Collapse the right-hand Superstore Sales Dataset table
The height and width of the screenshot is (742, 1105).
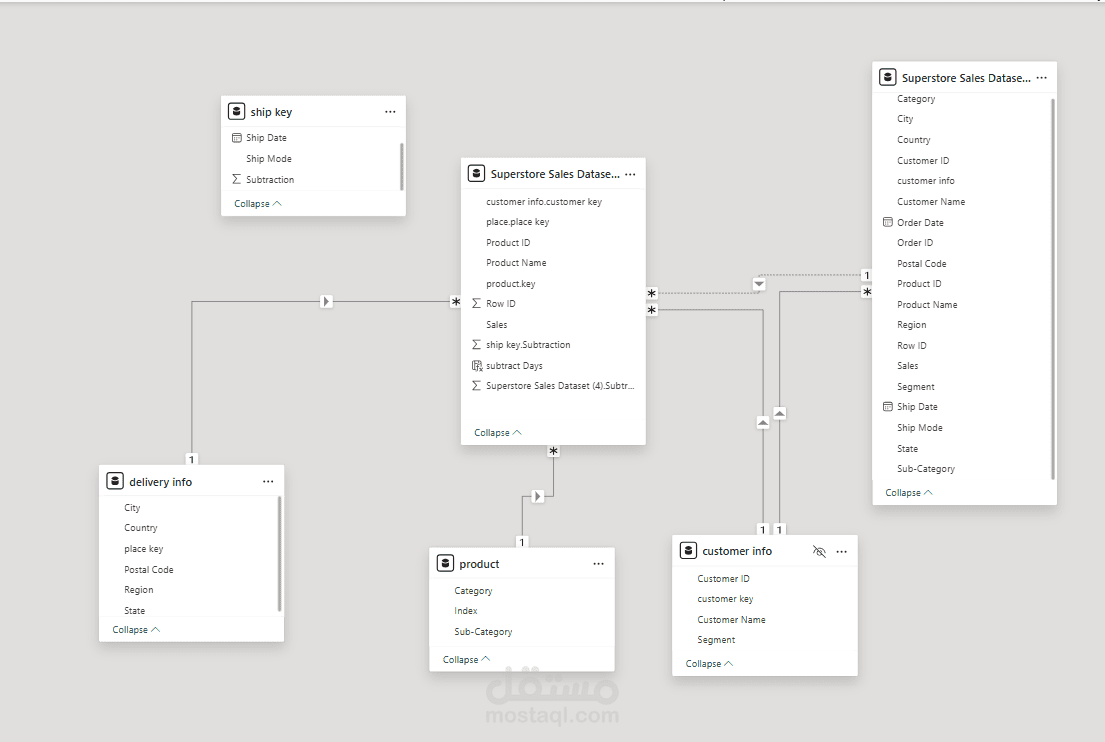pyautogui.click(x=909, y=492)
